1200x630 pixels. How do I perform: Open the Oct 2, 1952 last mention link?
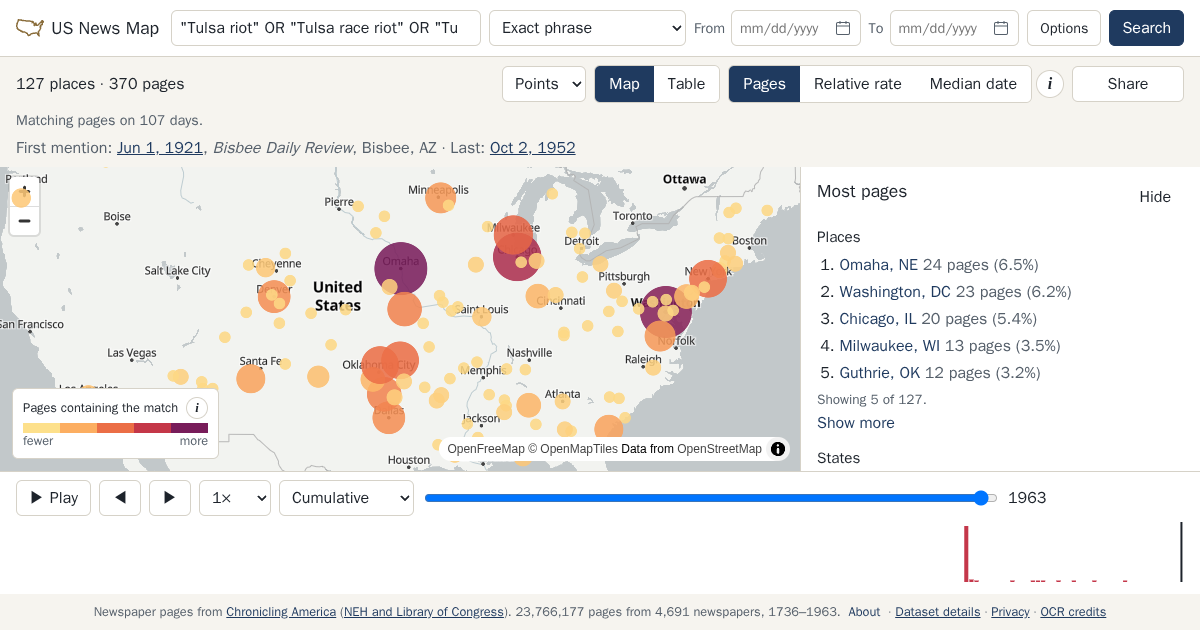coord(533,148)
